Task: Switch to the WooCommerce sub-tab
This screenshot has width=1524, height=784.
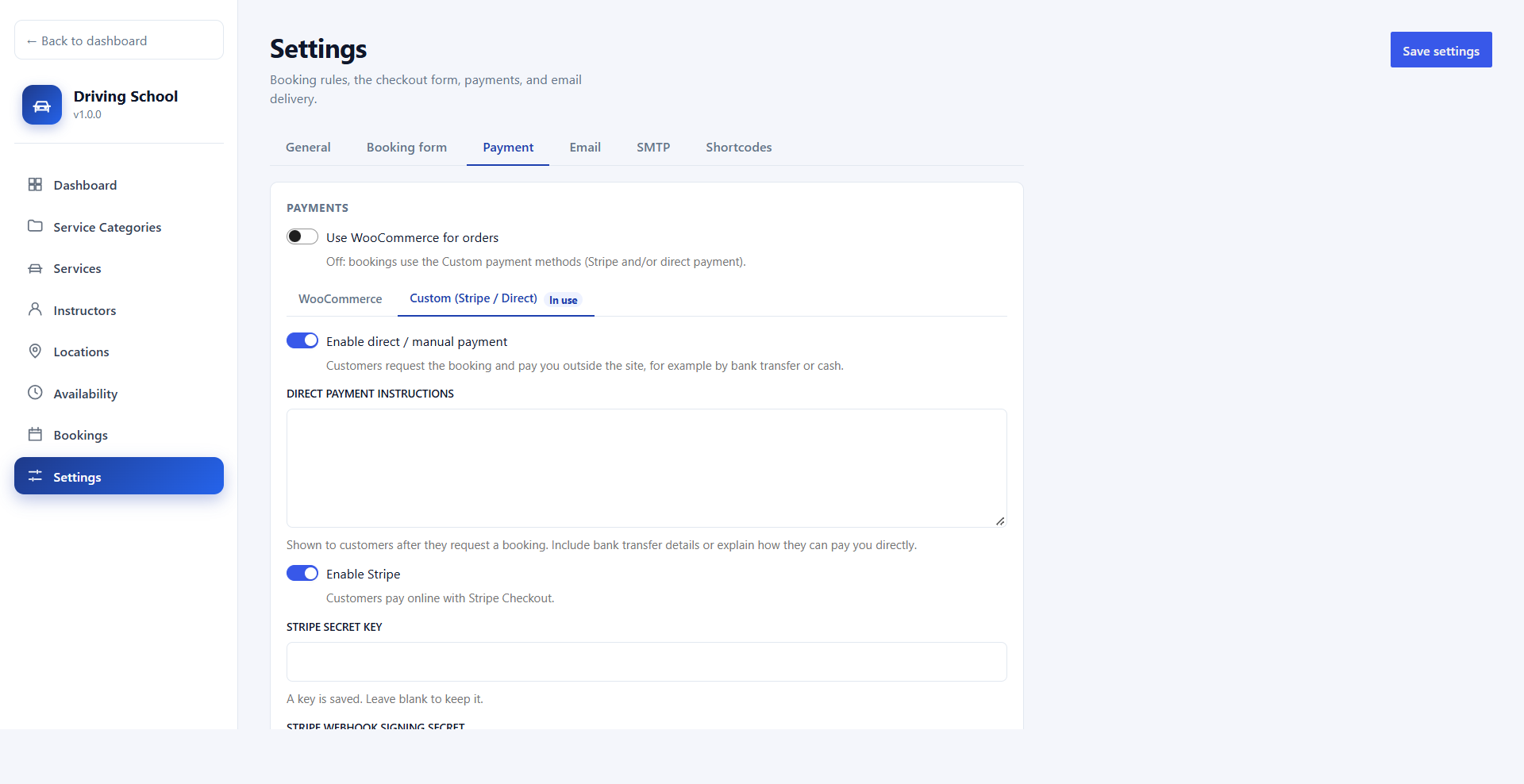Action: (340, 298)
